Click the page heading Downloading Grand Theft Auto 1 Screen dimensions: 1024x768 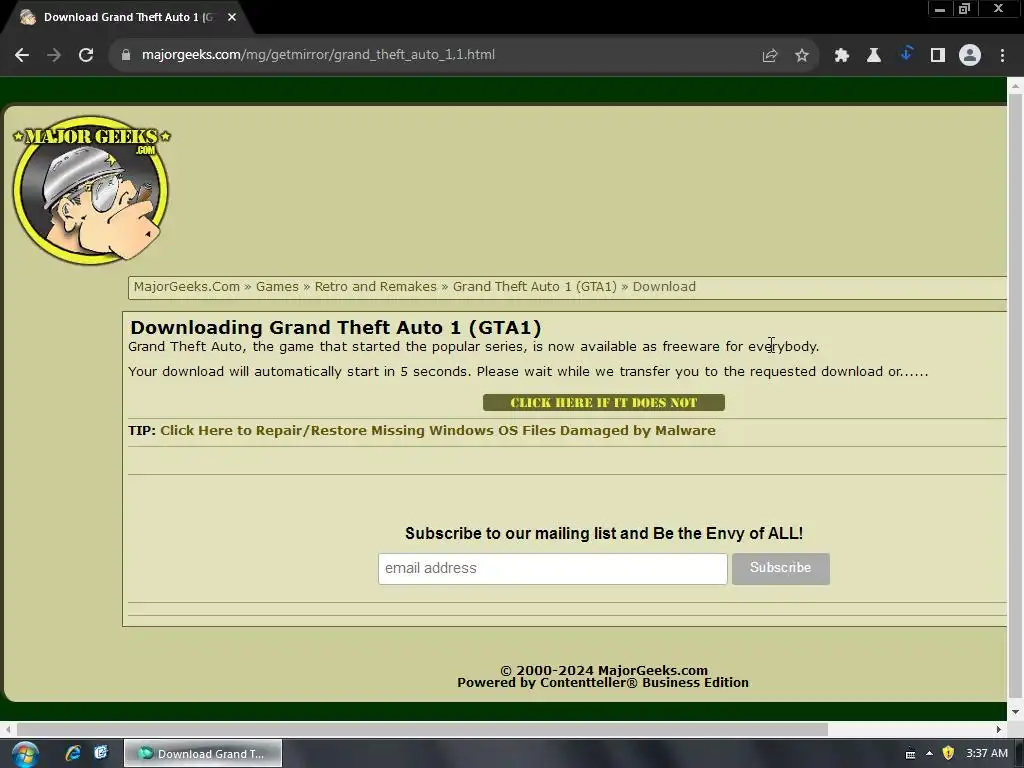pyautogui.click(x=336, y=327)
